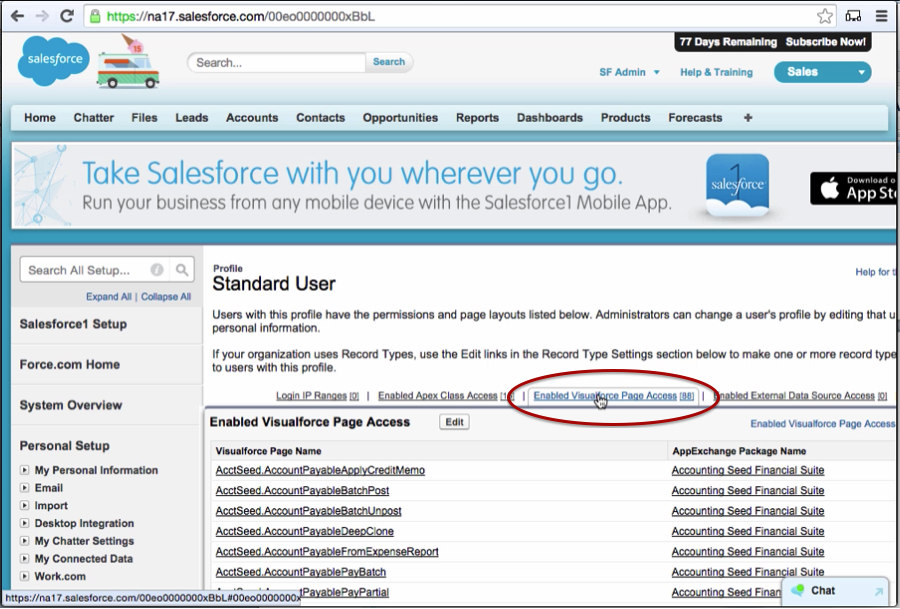The image size is (900, 609).
Task: Click the Search button beside global search
Action: 389,62
